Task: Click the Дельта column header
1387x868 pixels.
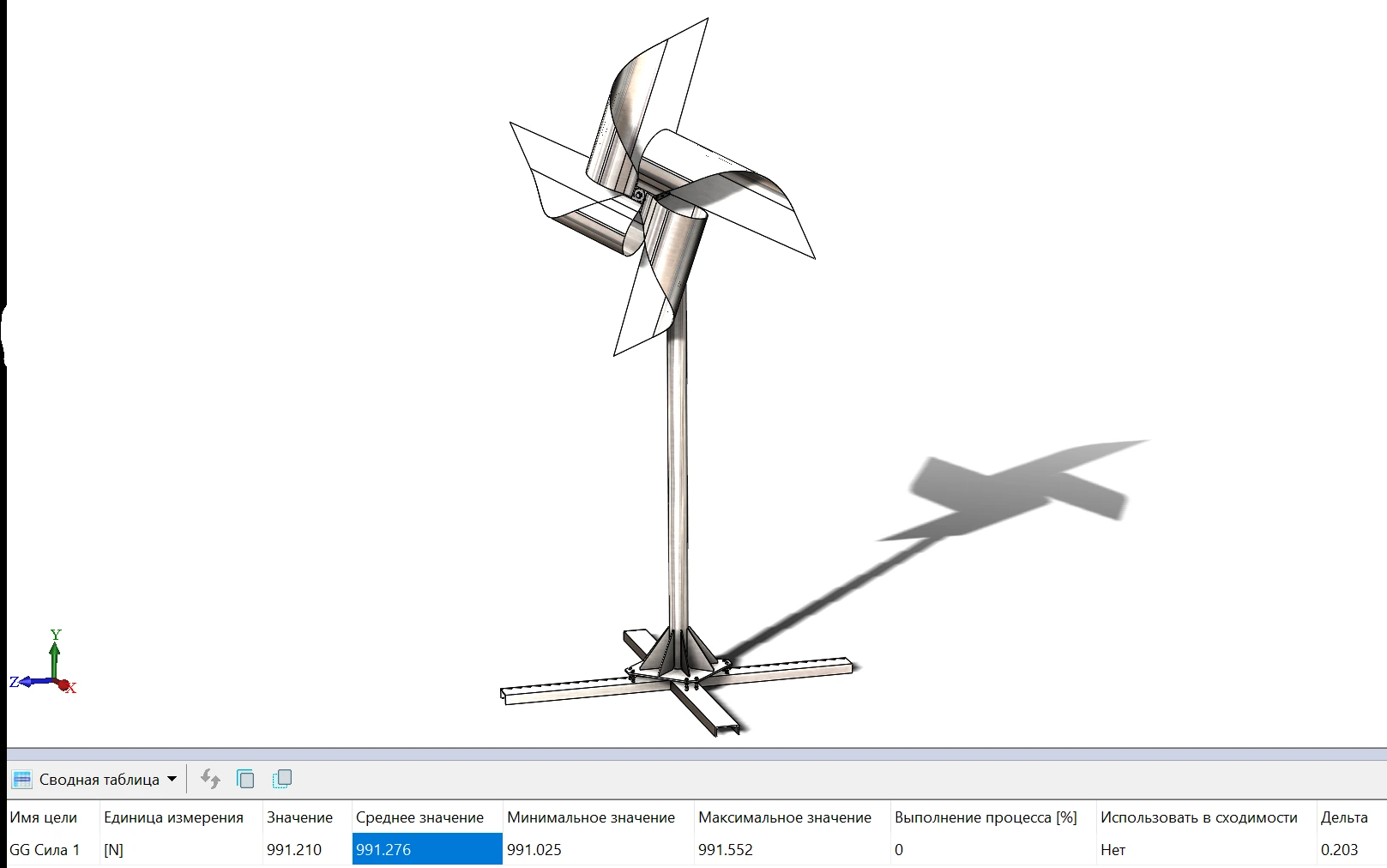Action: [x=1344, y=817]
